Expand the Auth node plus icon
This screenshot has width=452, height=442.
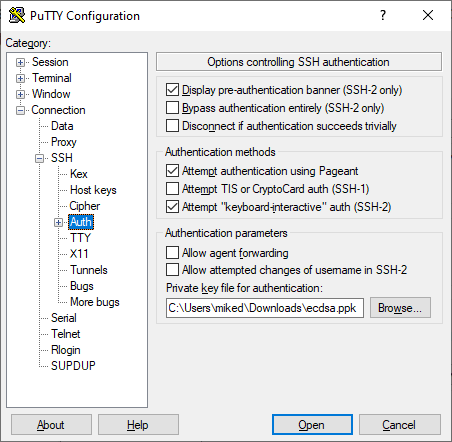click(58, 222)
